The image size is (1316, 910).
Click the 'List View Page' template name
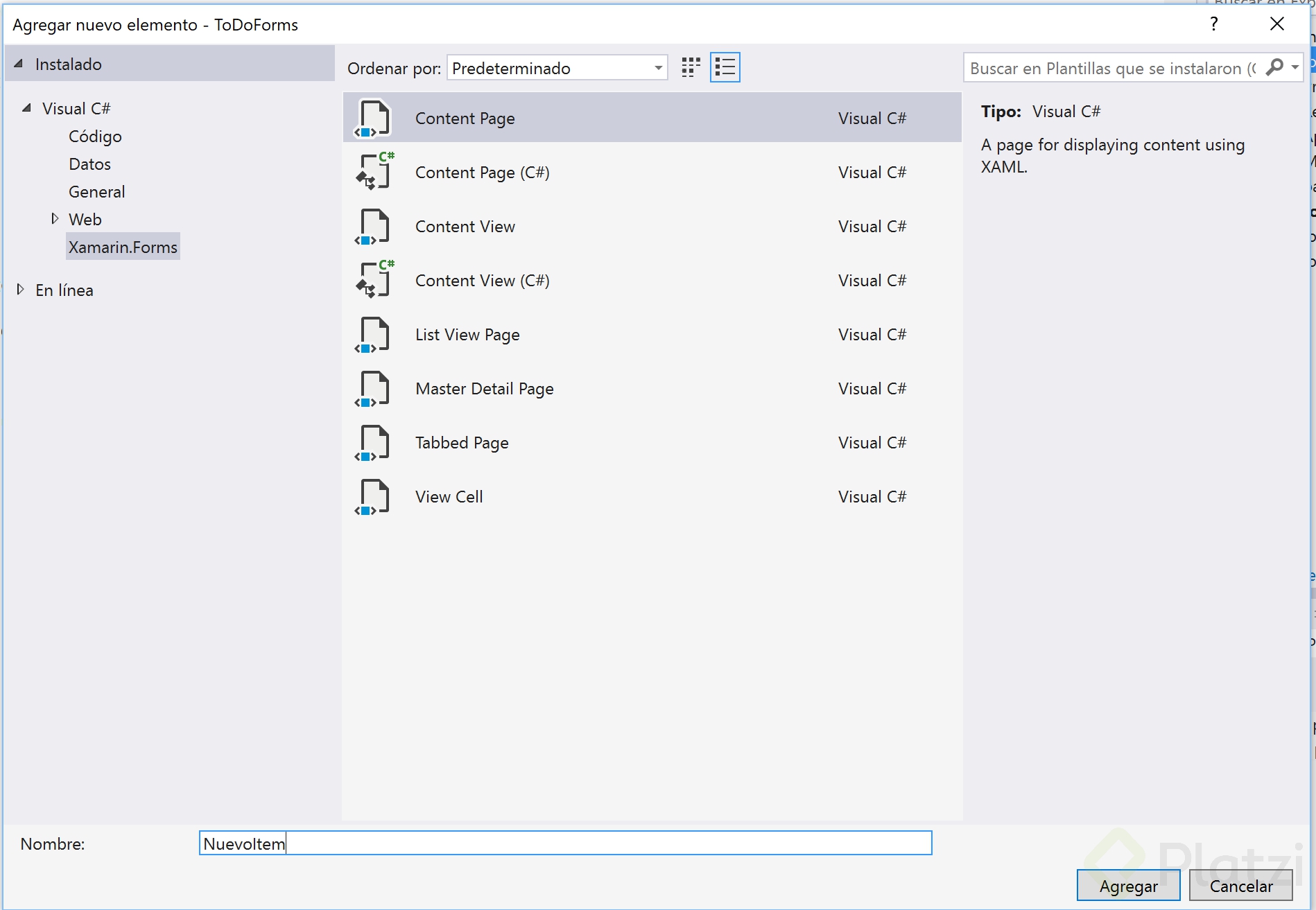(x=467, y=335)
